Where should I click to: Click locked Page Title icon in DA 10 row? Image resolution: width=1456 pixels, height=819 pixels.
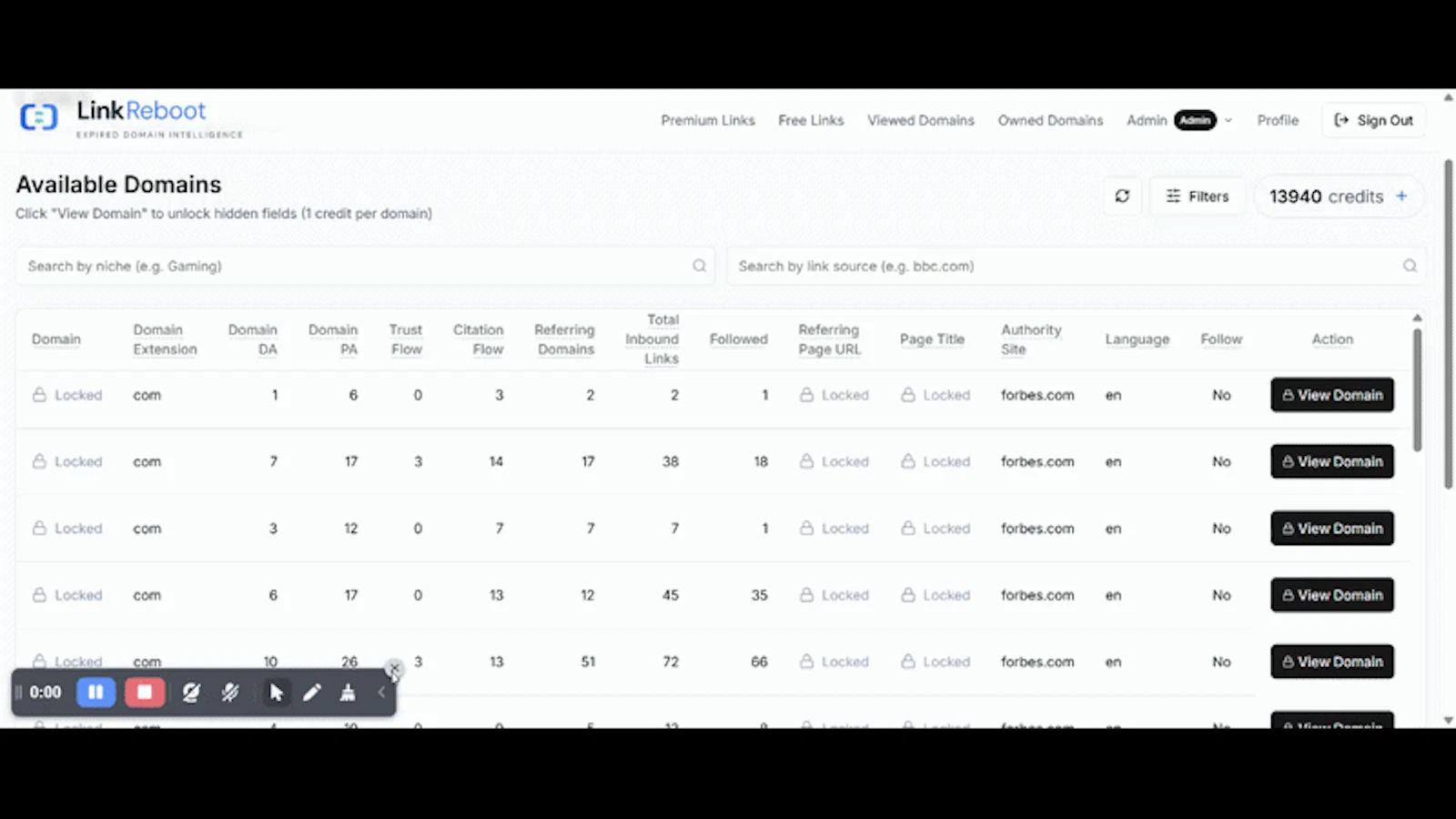908,662
